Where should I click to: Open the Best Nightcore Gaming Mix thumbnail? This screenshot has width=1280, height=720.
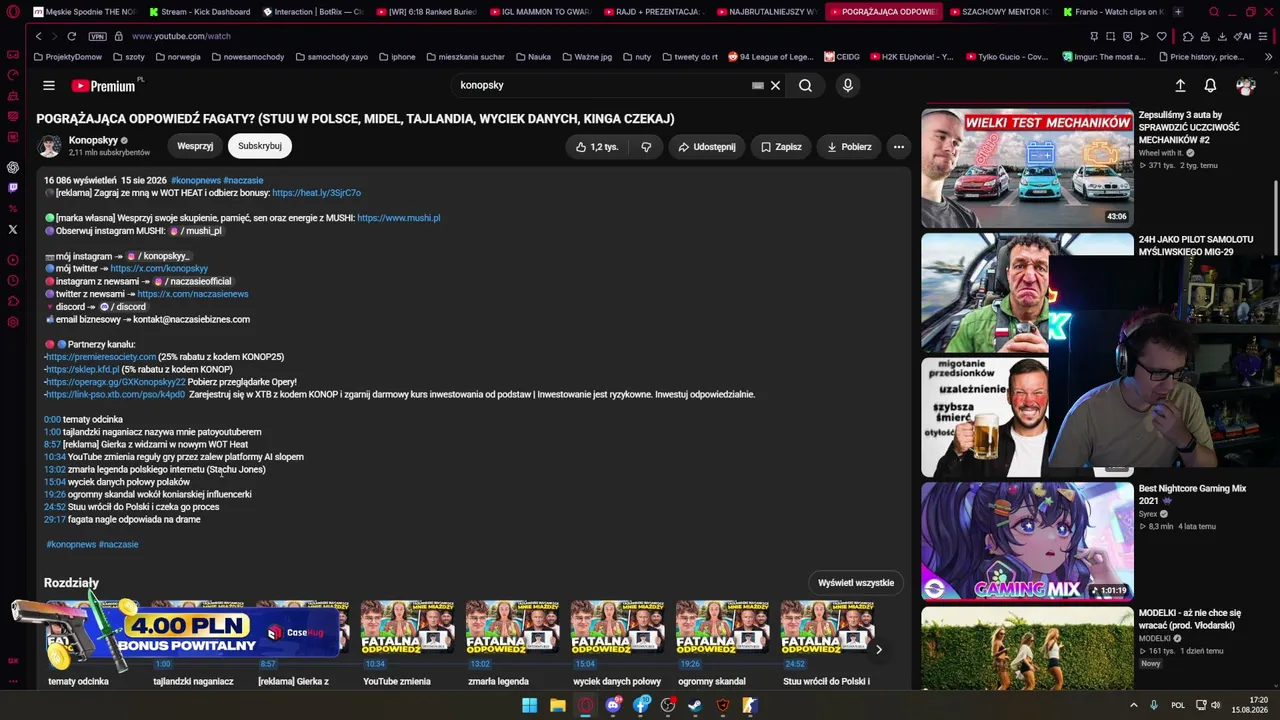(1027, 541)
